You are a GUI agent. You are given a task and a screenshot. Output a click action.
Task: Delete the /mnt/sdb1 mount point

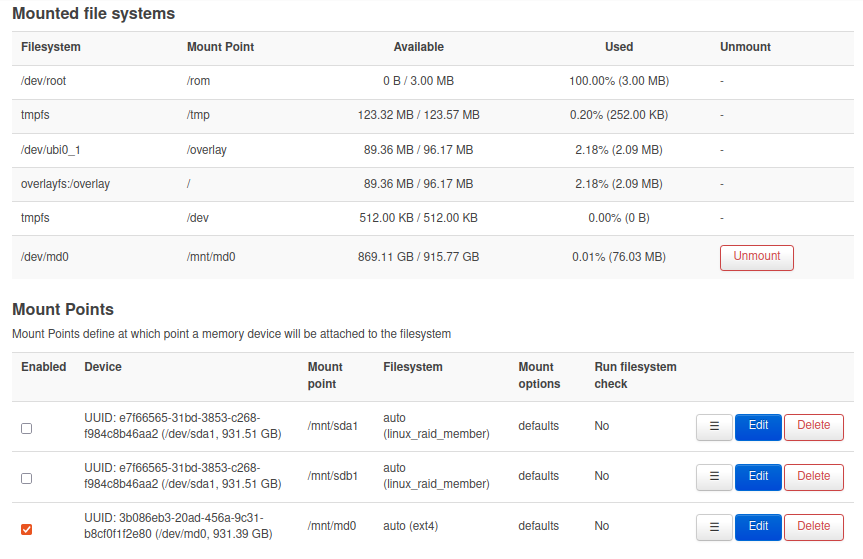(813, 477)
